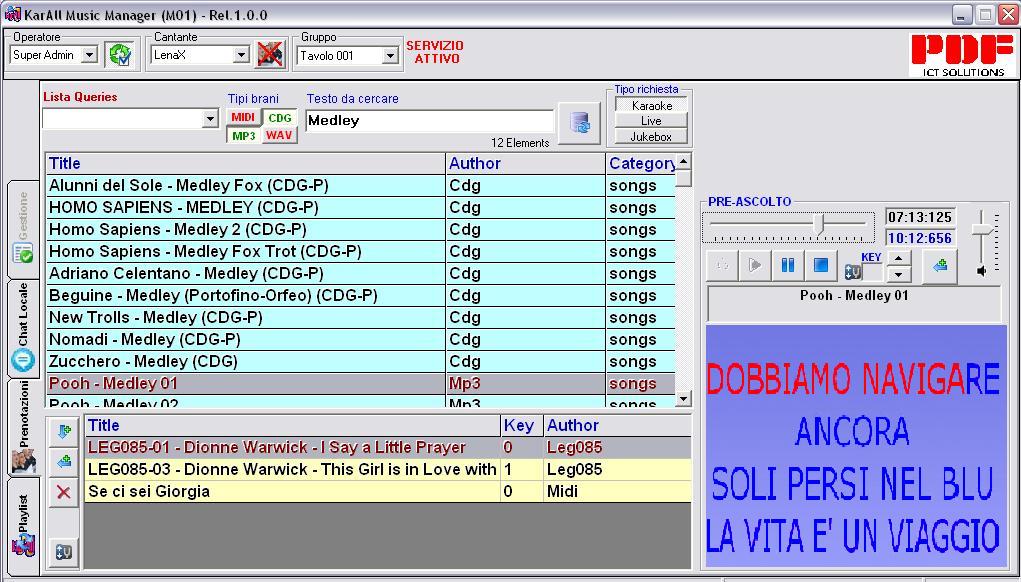The image size is (1021, 582).
Task: Select Beguine - Medley (Portofino-Orfeo) row
Action: pyautogui.click(x=360, y=296)
